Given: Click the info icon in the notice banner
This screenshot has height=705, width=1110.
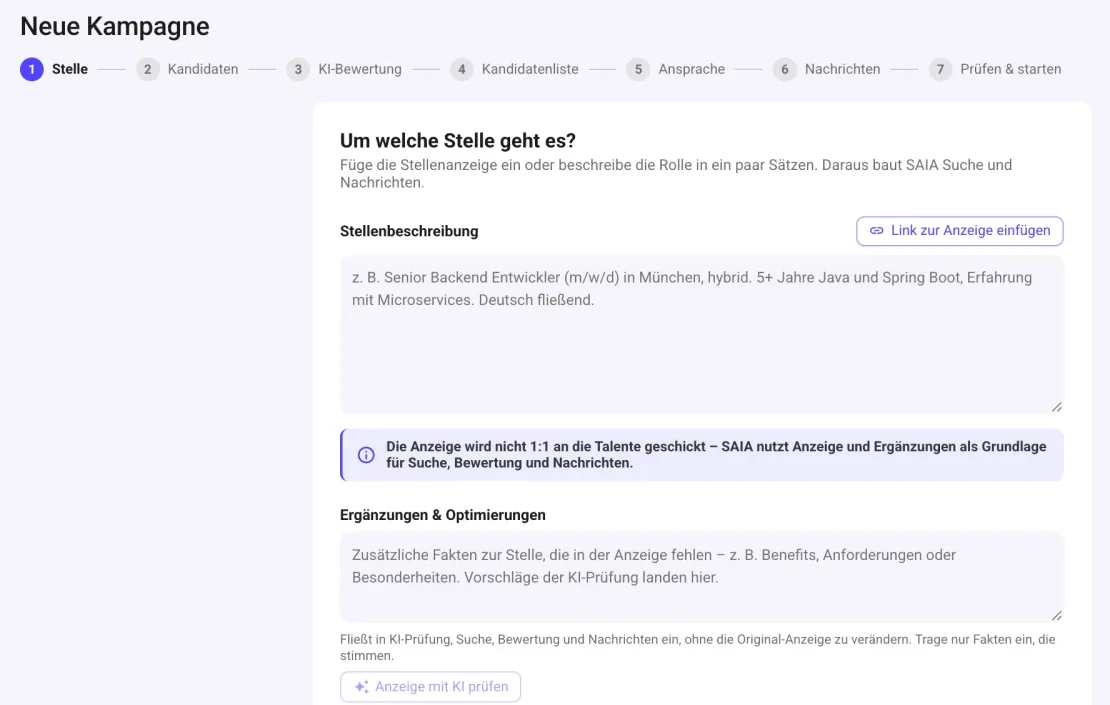Looking at the screenshot, I should [x=366, y=455].
